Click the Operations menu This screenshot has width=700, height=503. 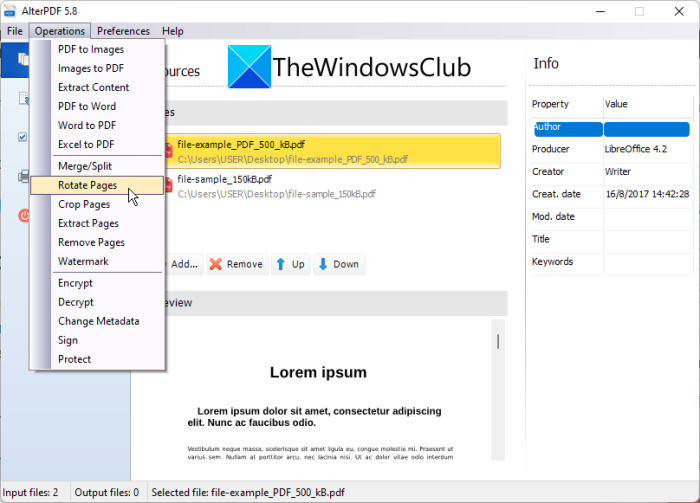pyautogui.click(x=60, y=31)
